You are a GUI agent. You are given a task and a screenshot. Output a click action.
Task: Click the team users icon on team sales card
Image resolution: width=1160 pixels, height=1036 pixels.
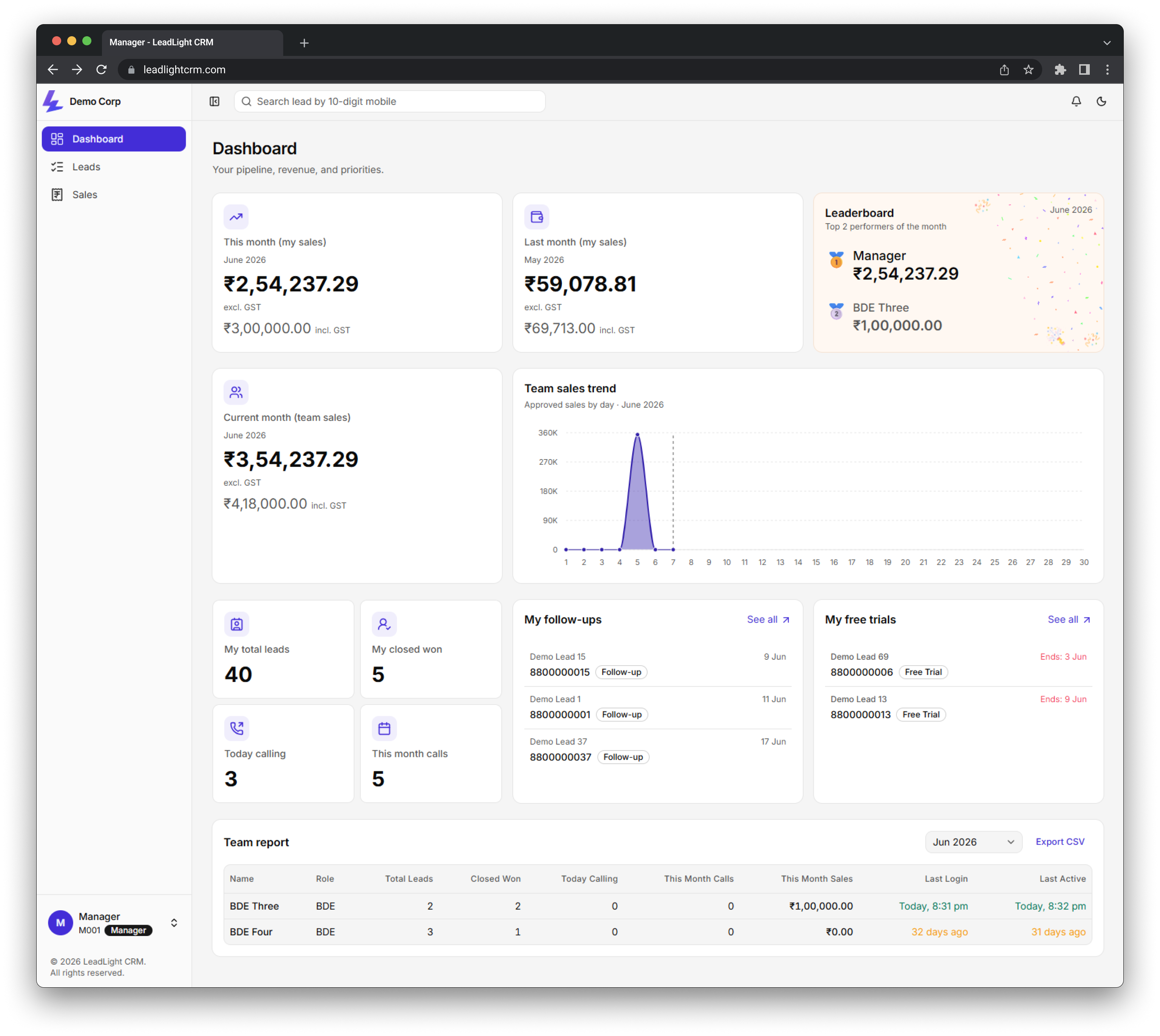236,392
